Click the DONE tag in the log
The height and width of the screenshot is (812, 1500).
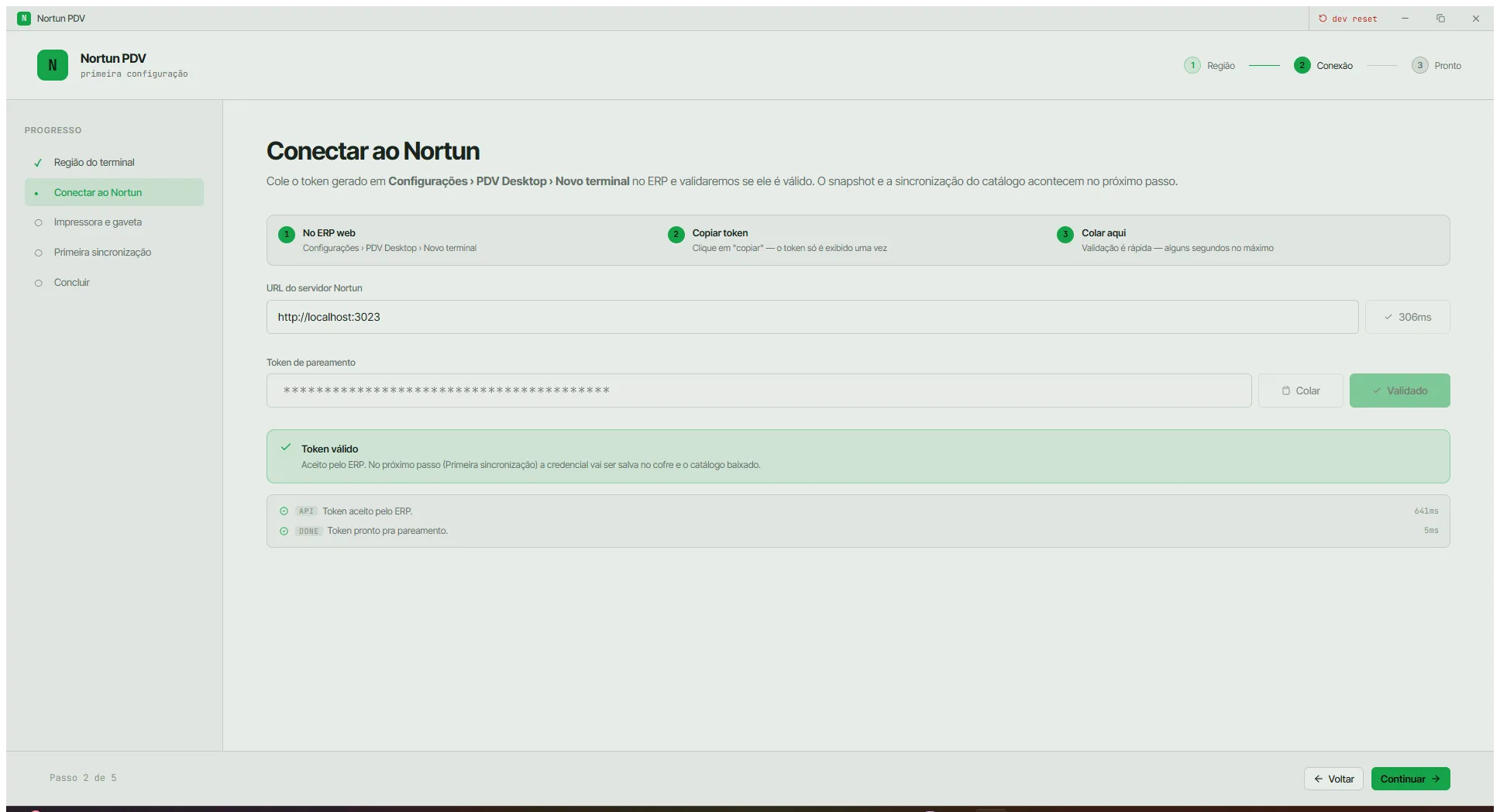(x=308, y=532)
